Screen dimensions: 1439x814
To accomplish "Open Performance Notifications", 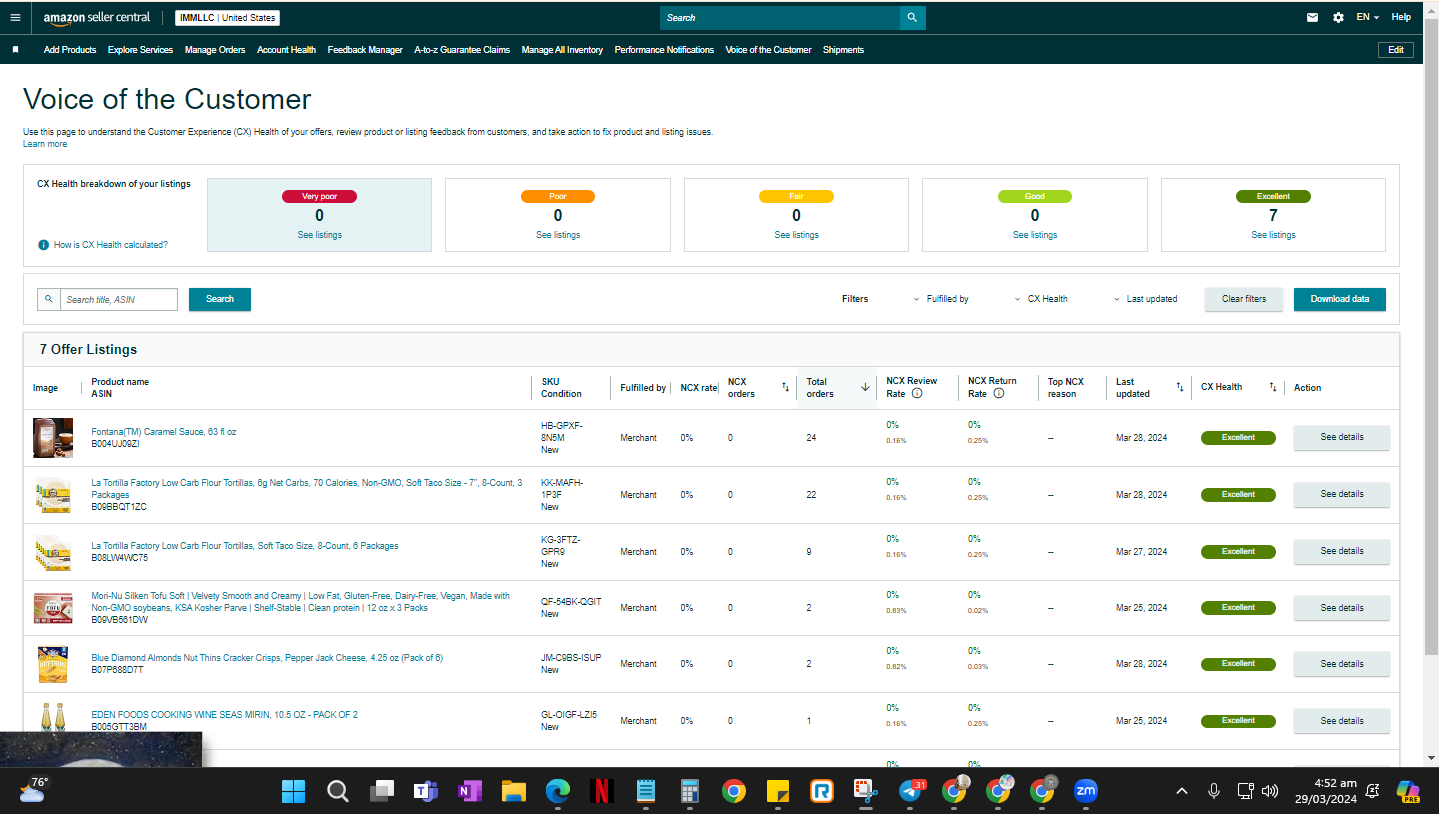I will [664, 50].
